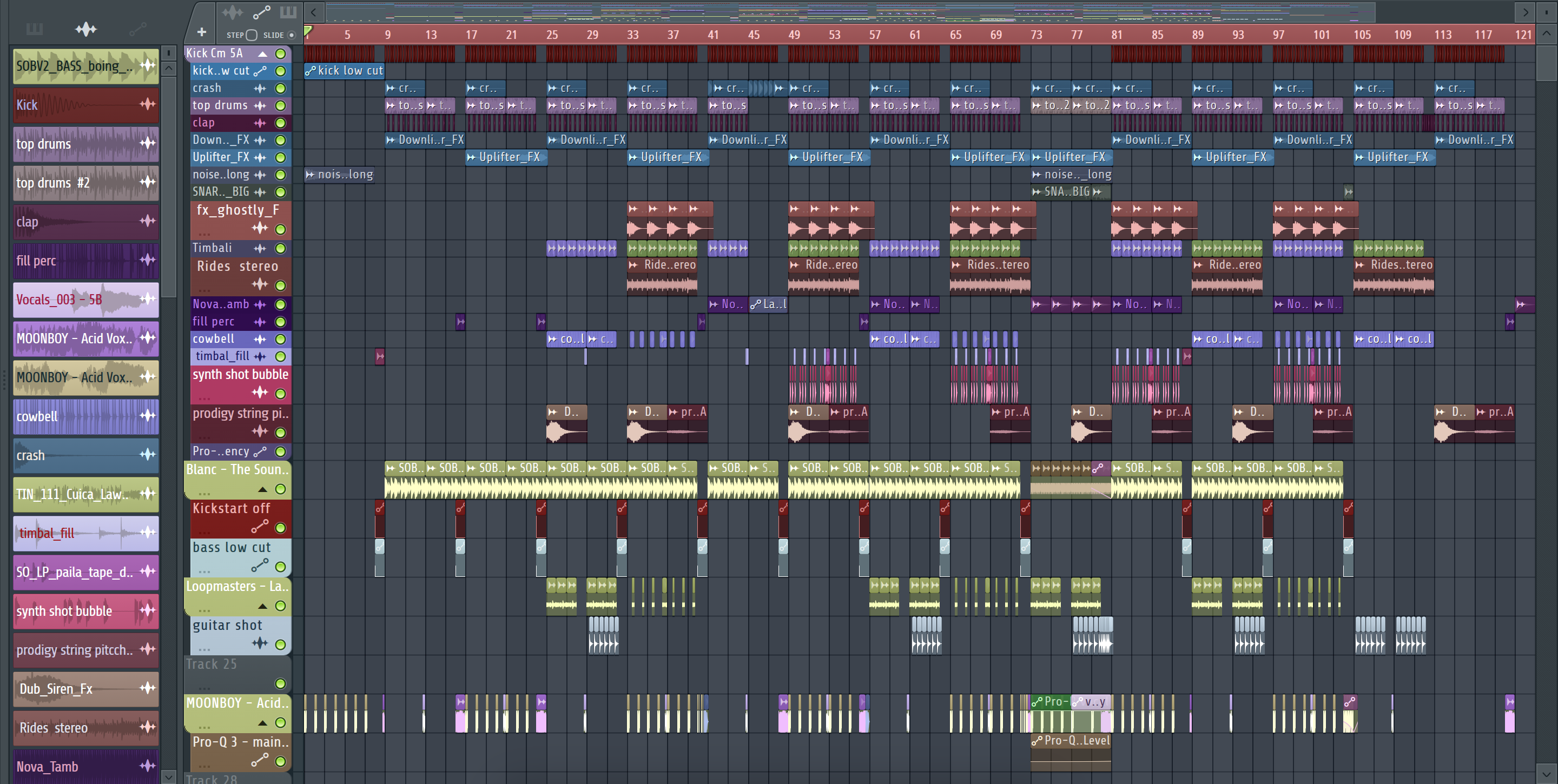This screenshot has height=784, width=1558.
Task: Show audio clips in picker filter
Action: tap(86, 29)
